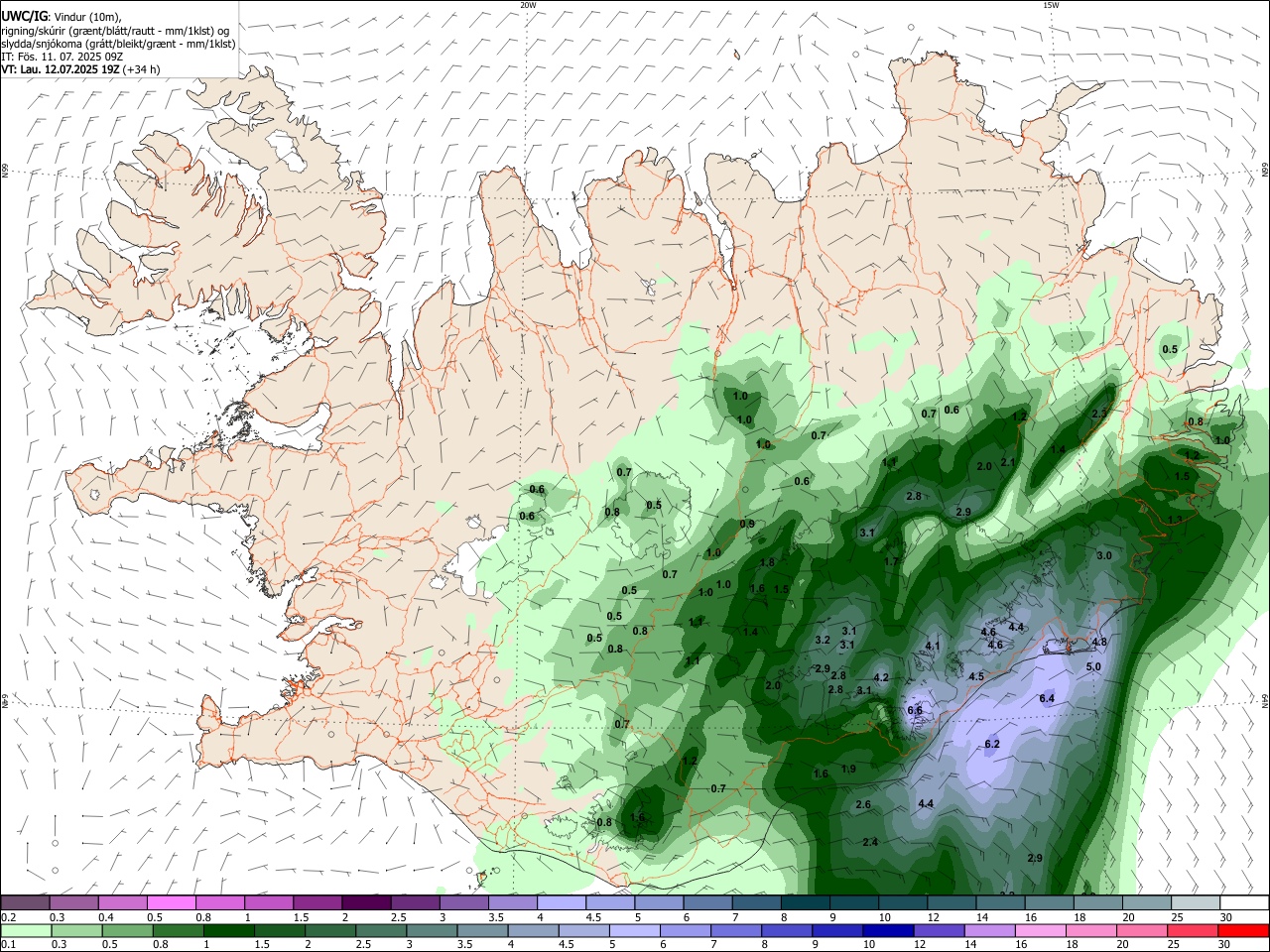Click valid time 'VT: Lau. 12.07.2025 19Z (+34 h)'
This screenshot has height=952, width=1270.
pyautogui.click(x=80, y=69)
